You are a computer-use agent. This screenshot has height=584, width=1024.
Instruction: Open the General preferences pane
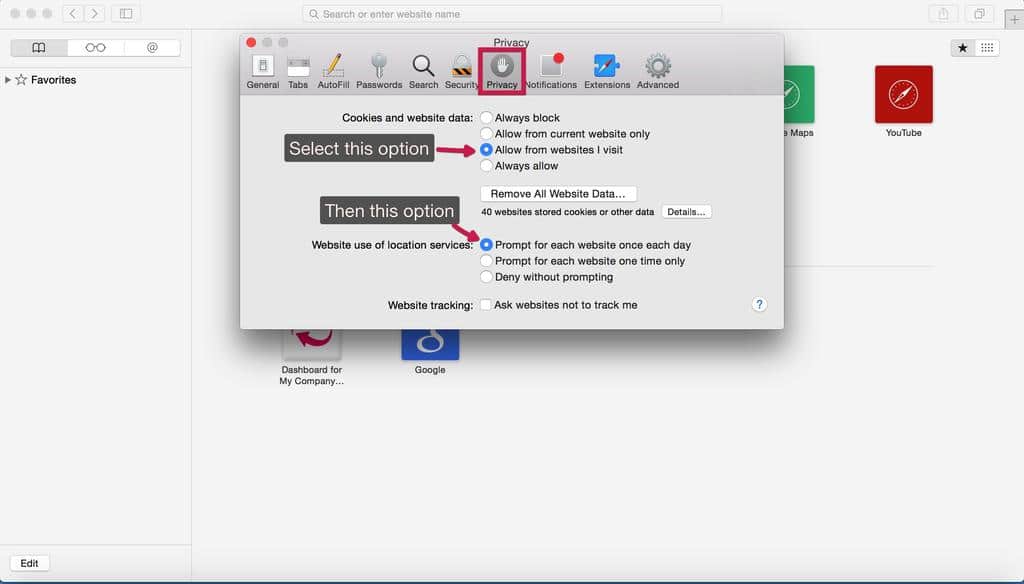coord(262,71)
